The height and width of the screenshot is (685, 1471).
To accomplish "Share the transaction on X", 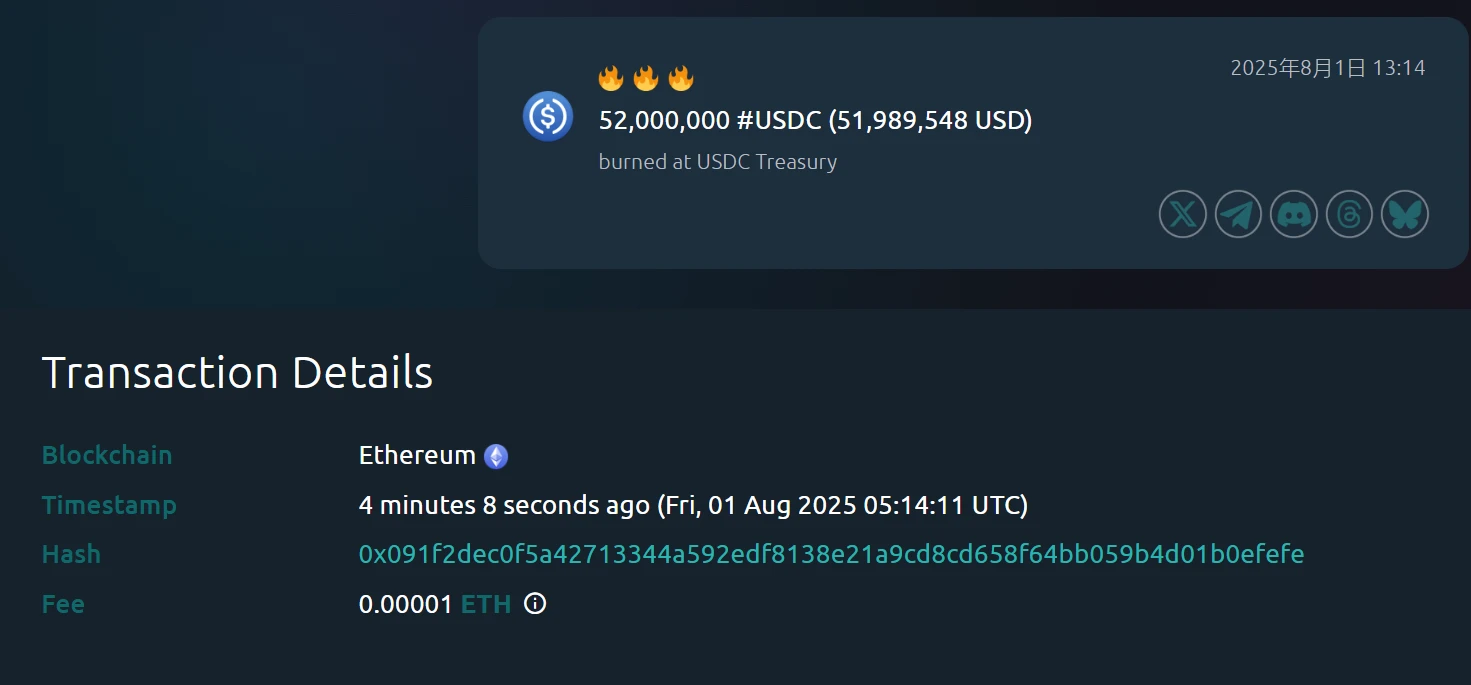I will click(1182, 214).
